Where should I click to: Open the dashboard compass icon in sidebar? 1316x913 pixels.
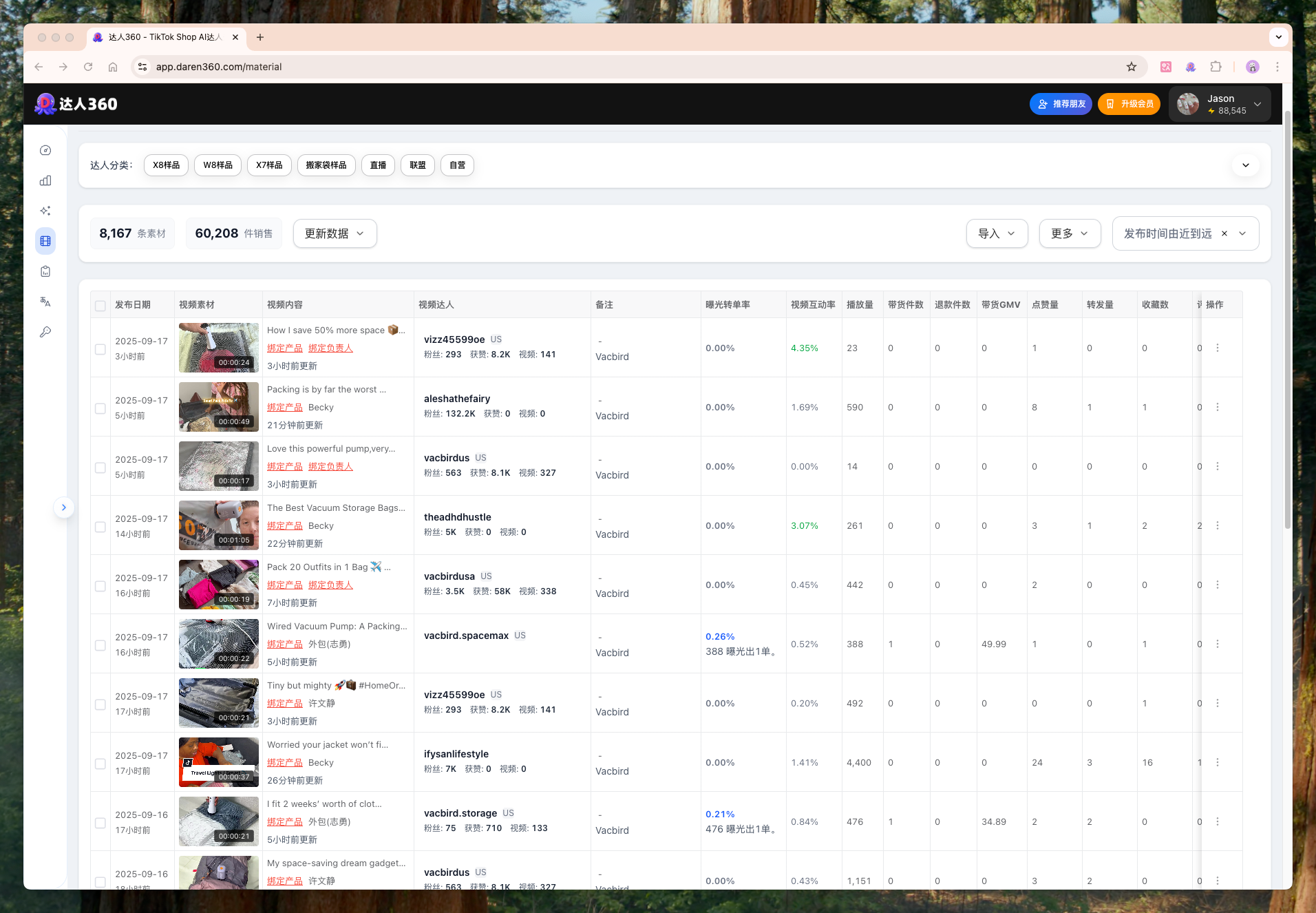(x=45, y=151)
